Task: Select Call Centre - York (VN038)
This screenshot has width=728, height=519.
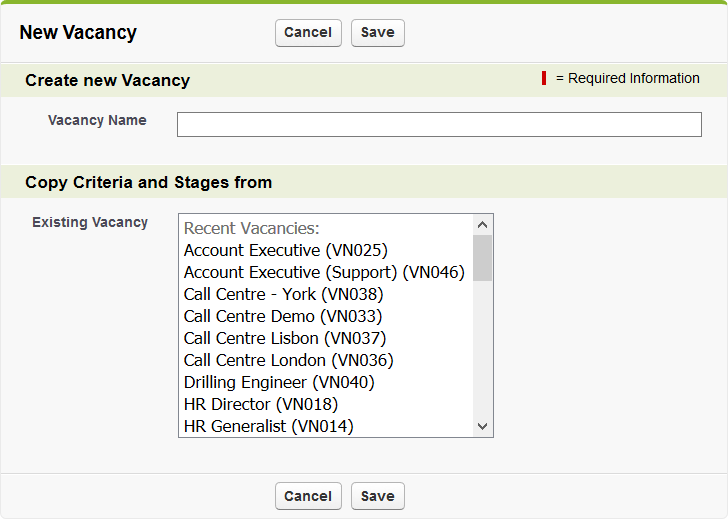Action: (x=283, y=294)
